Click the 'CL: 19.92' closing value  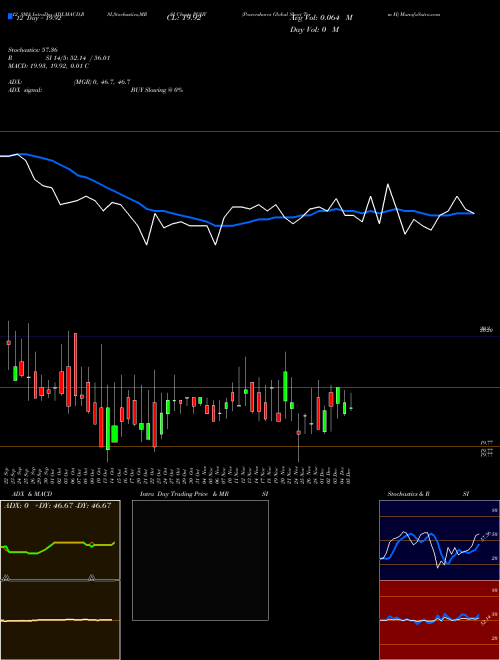click(183, 18)
